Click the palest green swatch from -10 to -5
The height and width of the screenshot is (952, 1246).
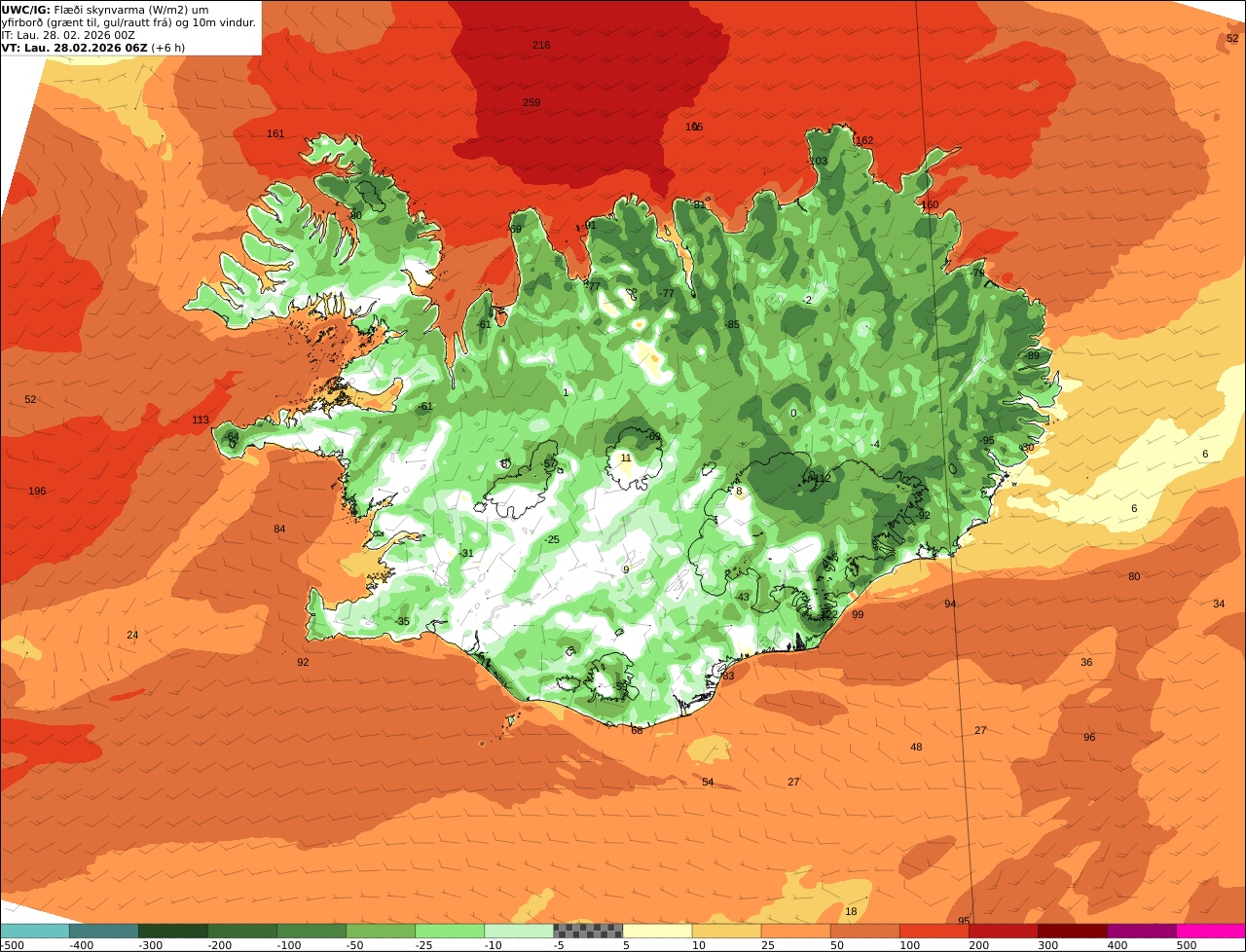point(519,931)
